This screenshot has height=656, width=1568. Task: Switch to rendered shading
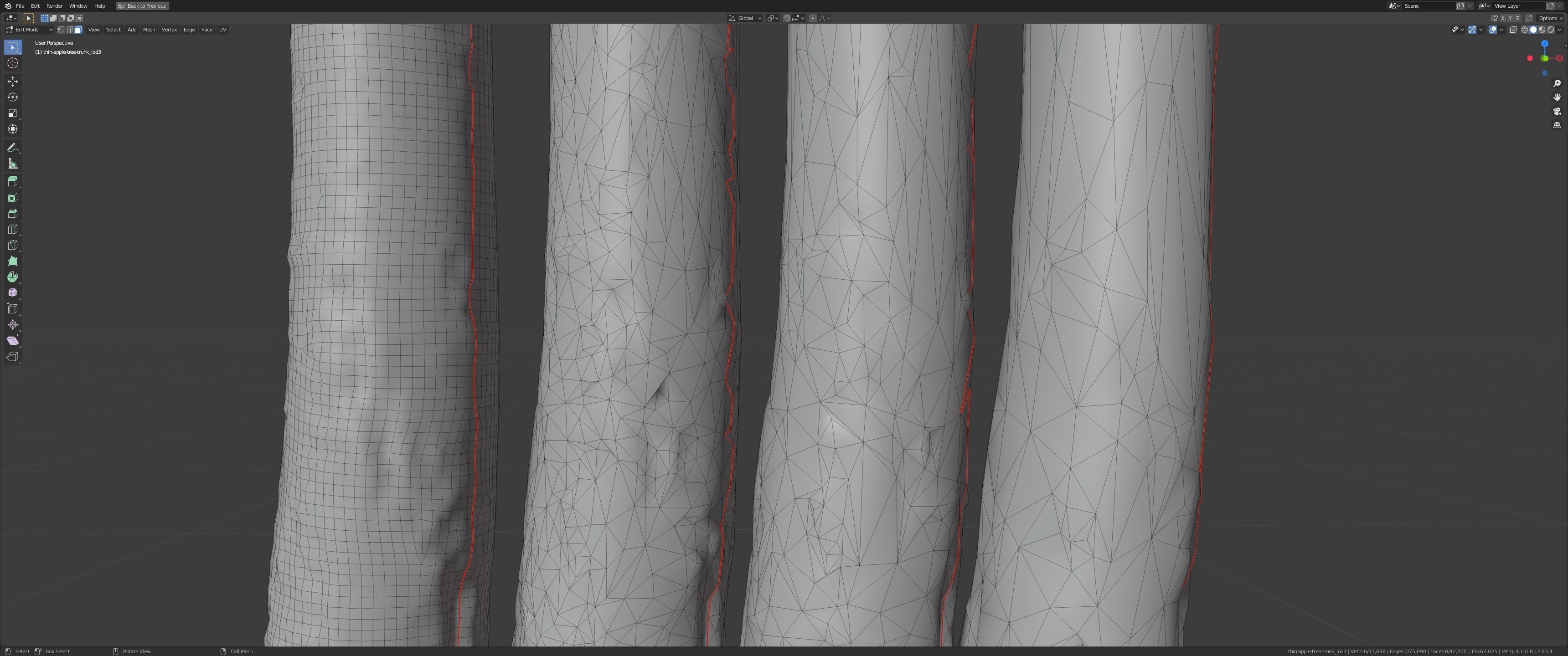click(1550, 30)
